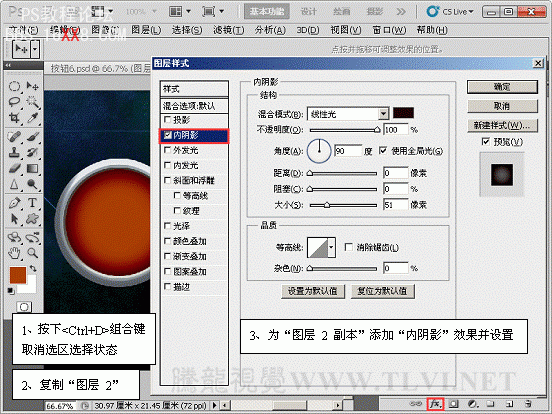Select the Clone Stamp tool
The width and height of the screenshot is (552, 414).
[14, 152]
